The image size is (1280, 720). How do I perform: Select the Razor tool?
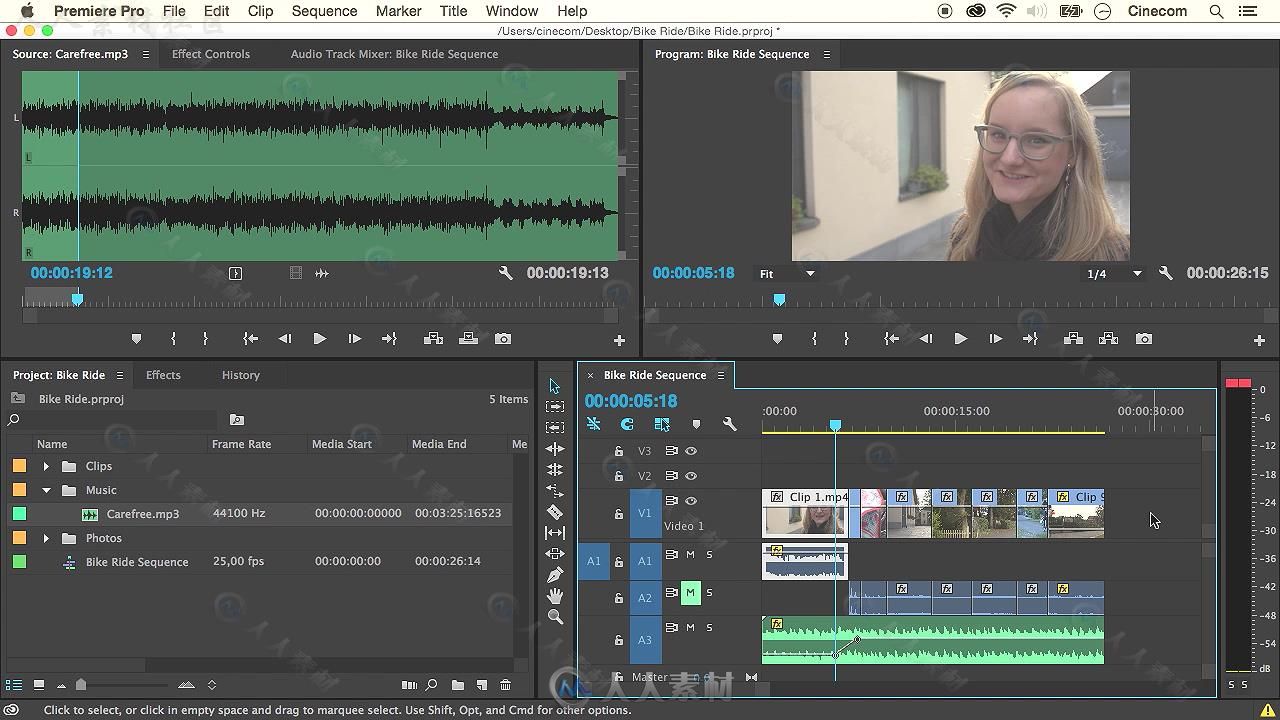tap(555, 512)
